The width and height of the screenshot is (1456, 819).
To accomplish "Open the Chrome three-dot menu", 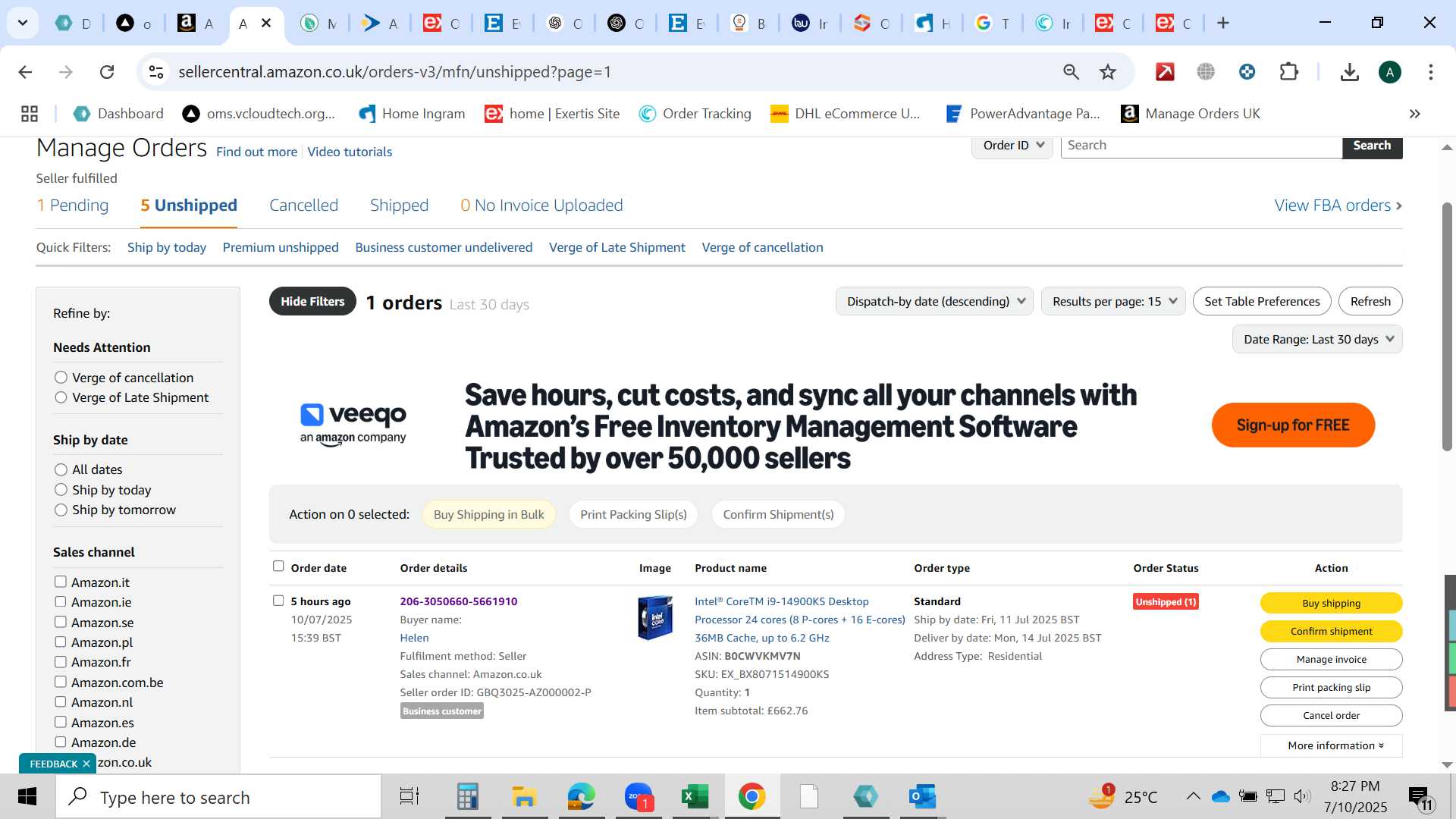I will [x=1430, y=72].
